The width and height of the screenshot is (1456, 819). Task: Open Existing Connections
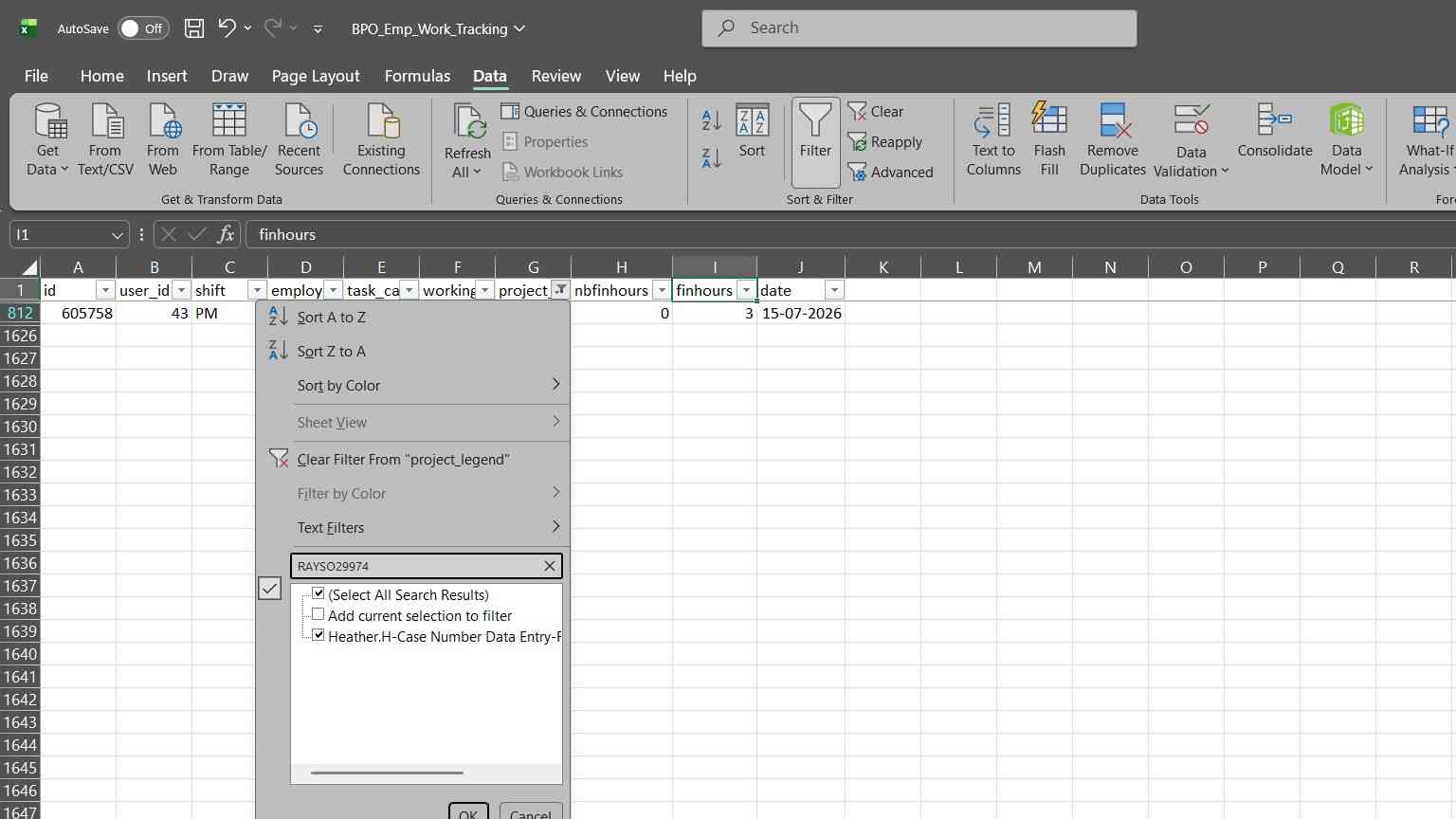click(381, 140)
